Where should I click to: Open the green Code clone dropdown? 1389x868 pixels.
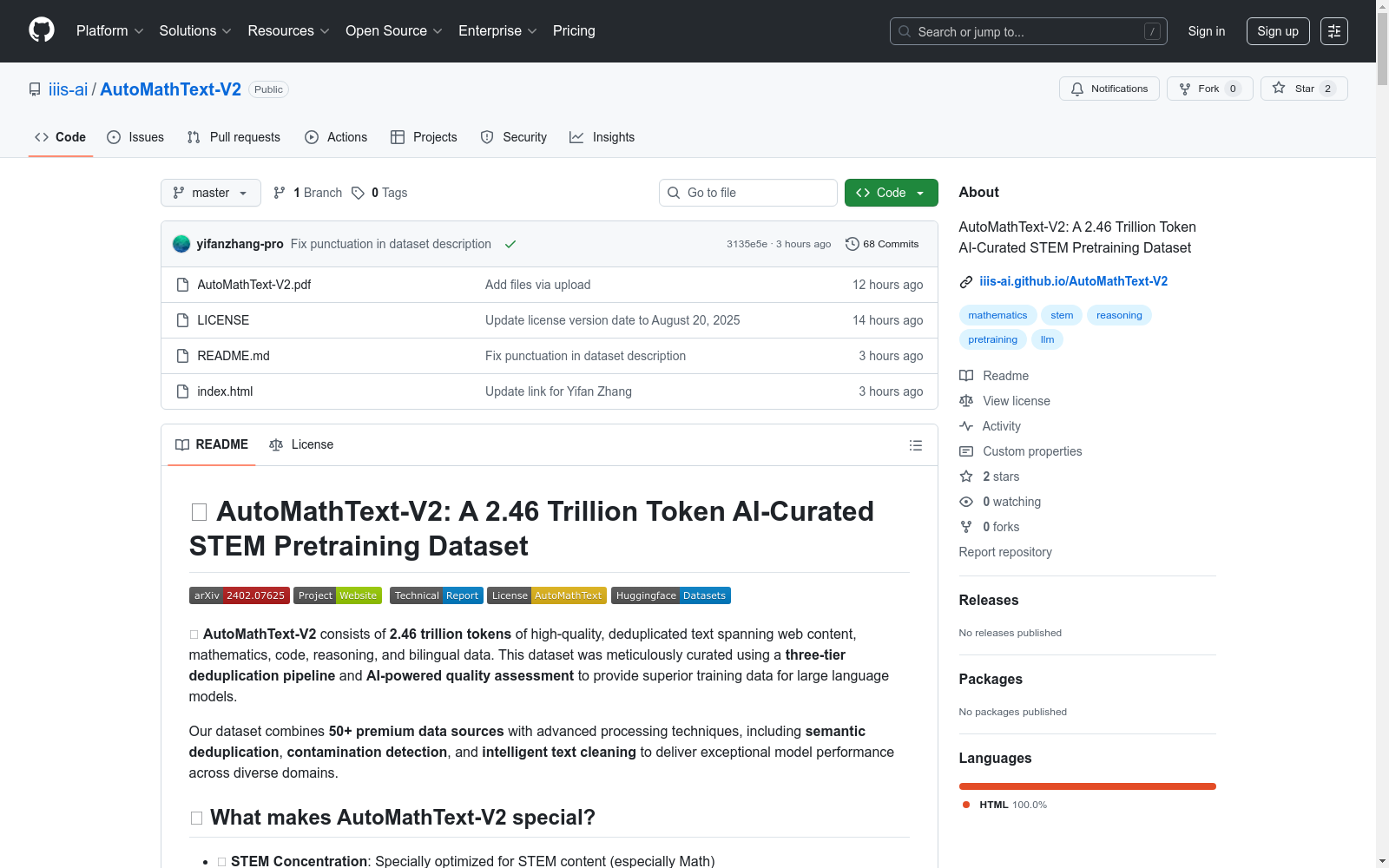[891, 193]
